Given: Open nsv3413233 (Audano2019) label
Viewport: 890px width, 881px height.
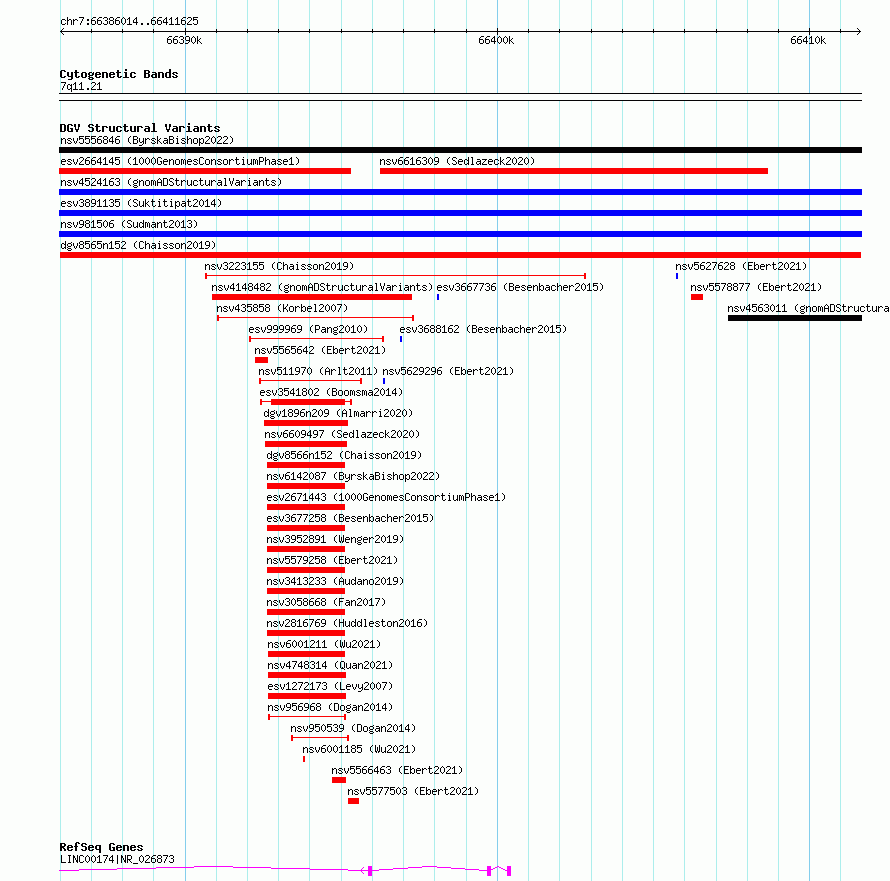Looking at the screenshot, I should coord(335,581).
